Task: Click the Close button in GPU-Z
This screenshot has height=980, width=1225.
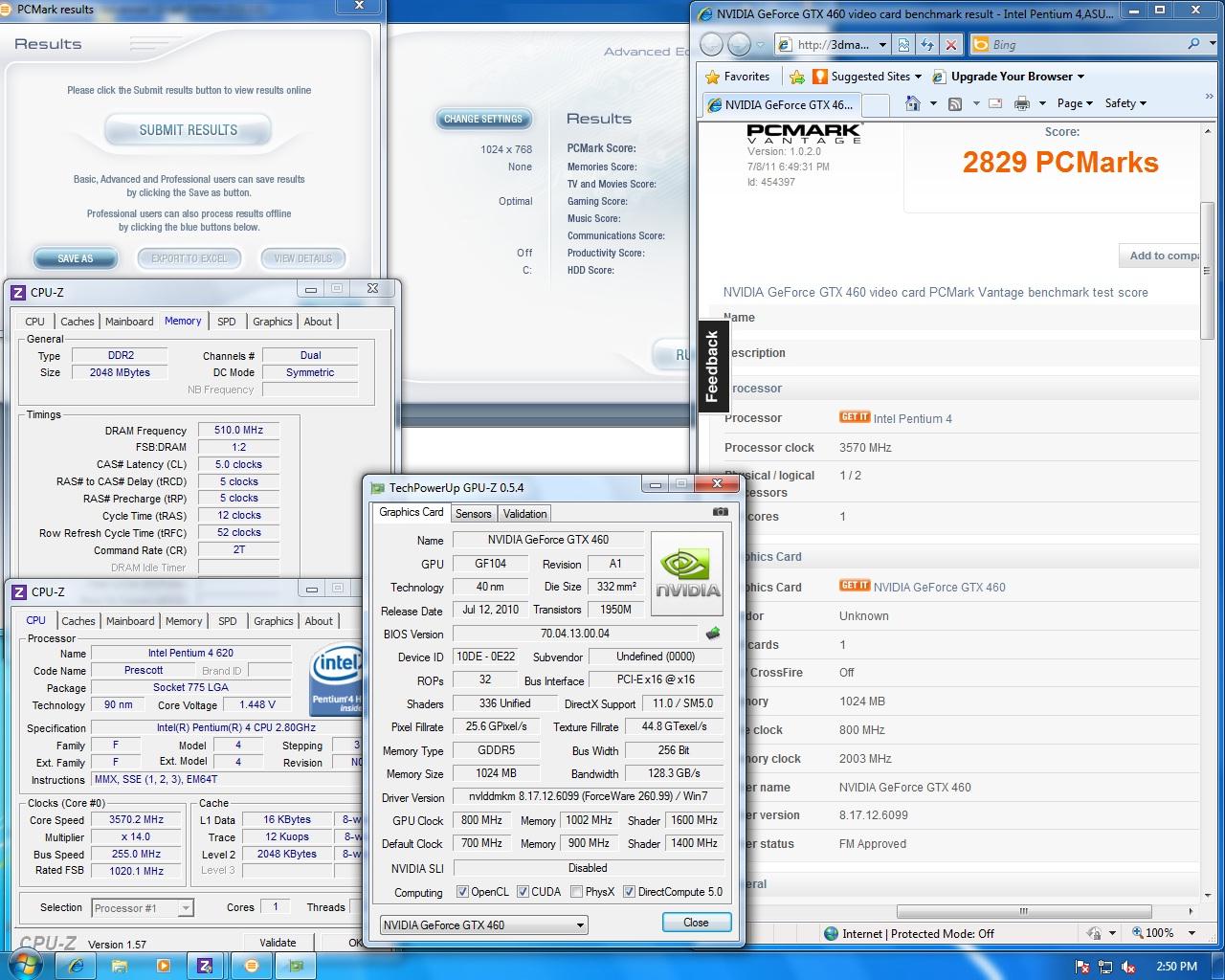Action: (696, 923)
